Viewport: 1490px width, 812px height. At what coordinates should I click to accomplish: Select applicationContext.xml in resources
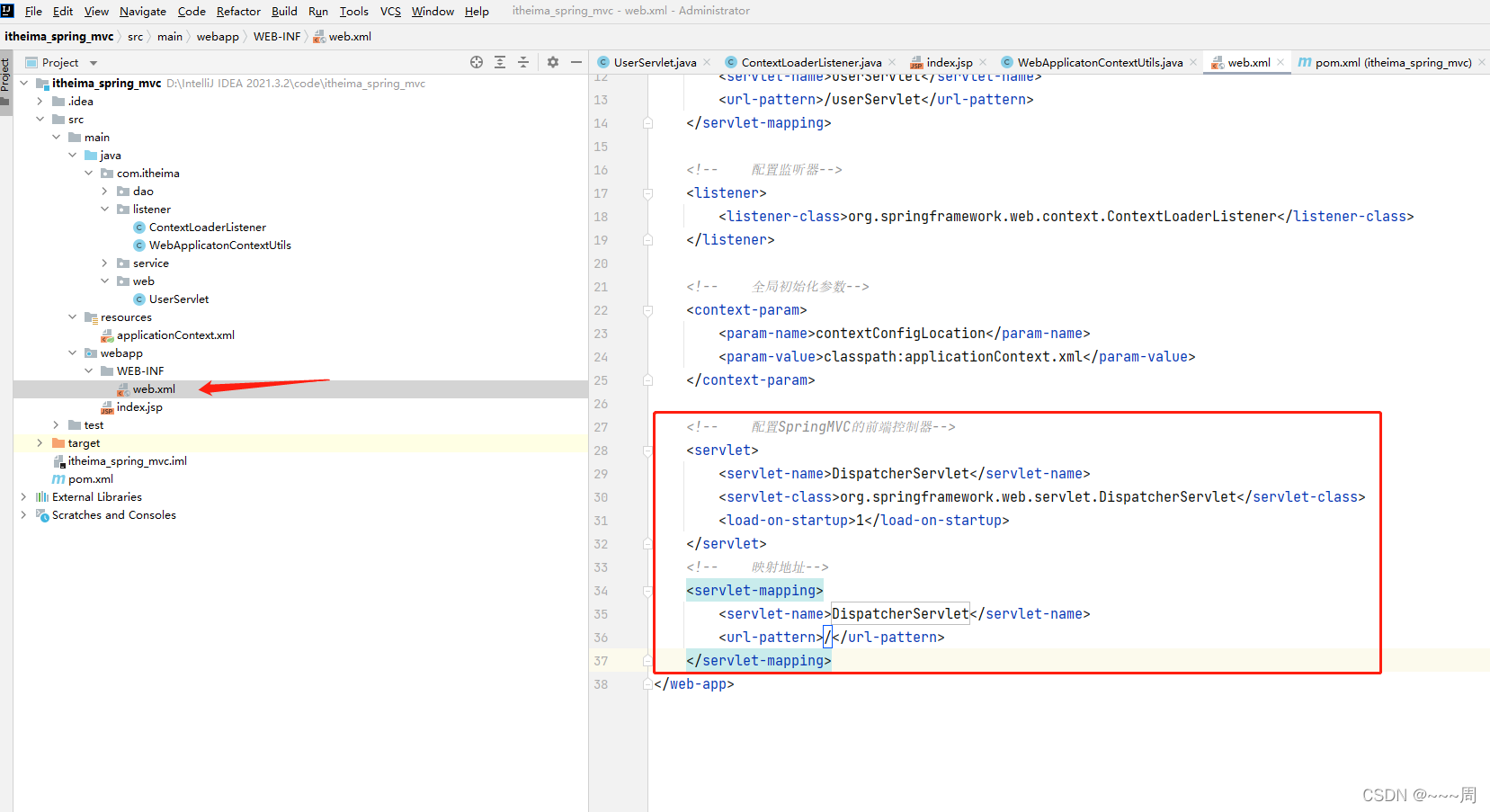tap(175, 335)
